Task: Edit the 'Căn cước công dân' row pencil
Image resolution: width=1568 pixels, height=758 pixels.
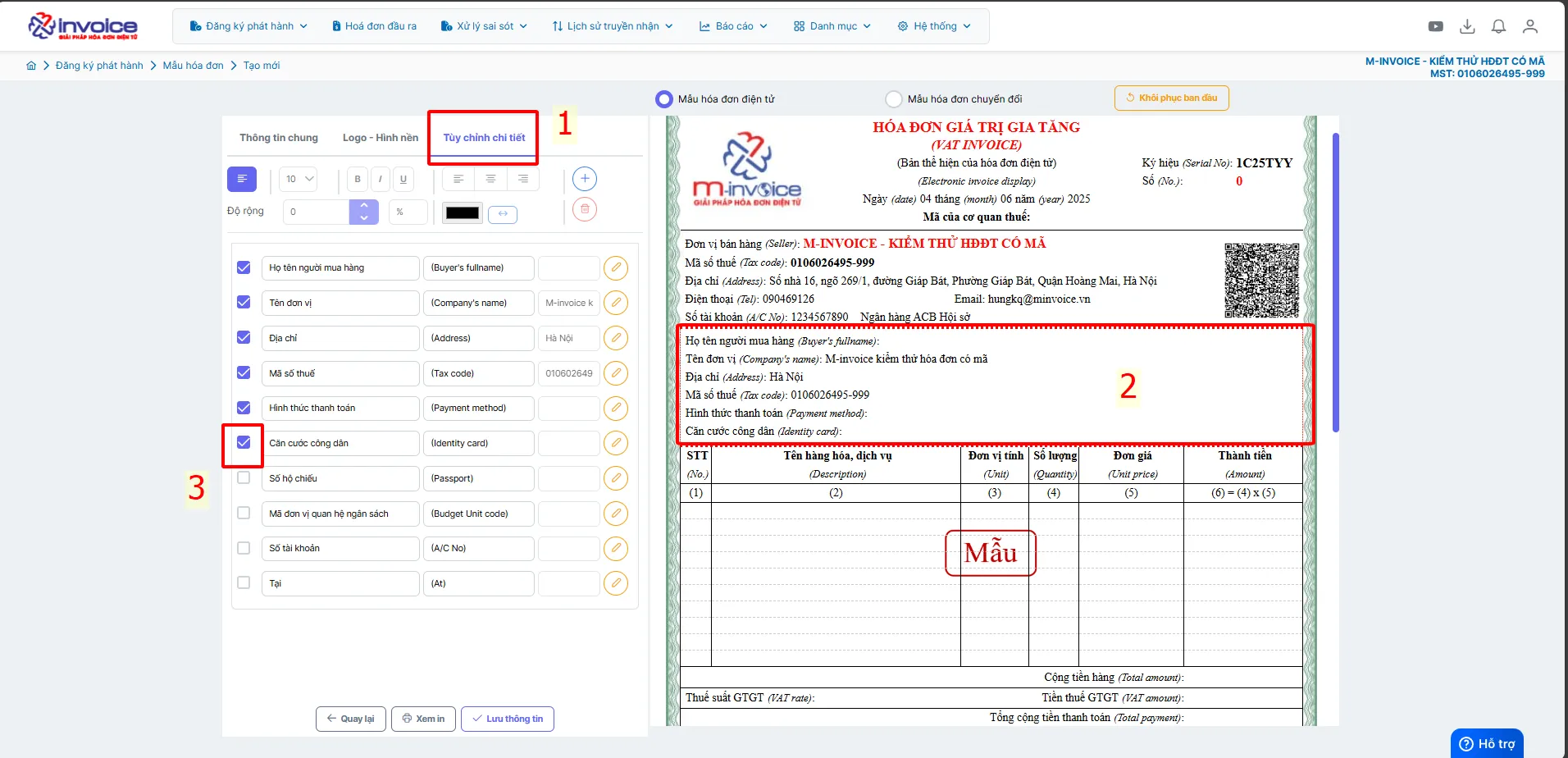Action: coord(616,443)
